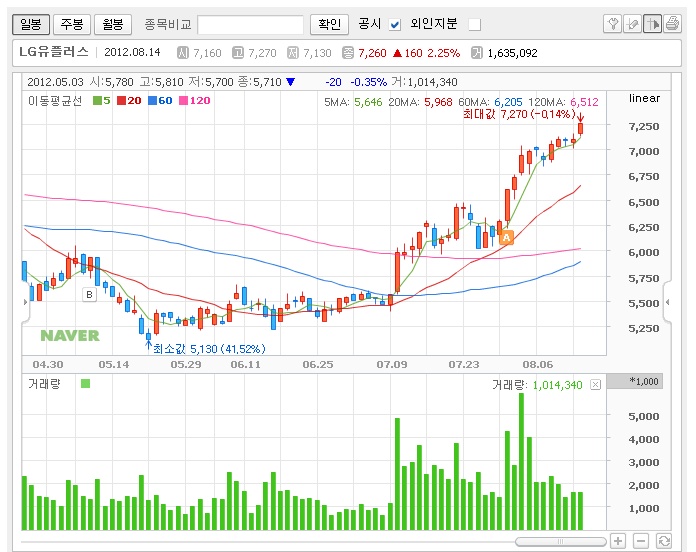696x552 pixels.
Task: Click the trading volume 1,635,092 value
Action: coord(512,53)
